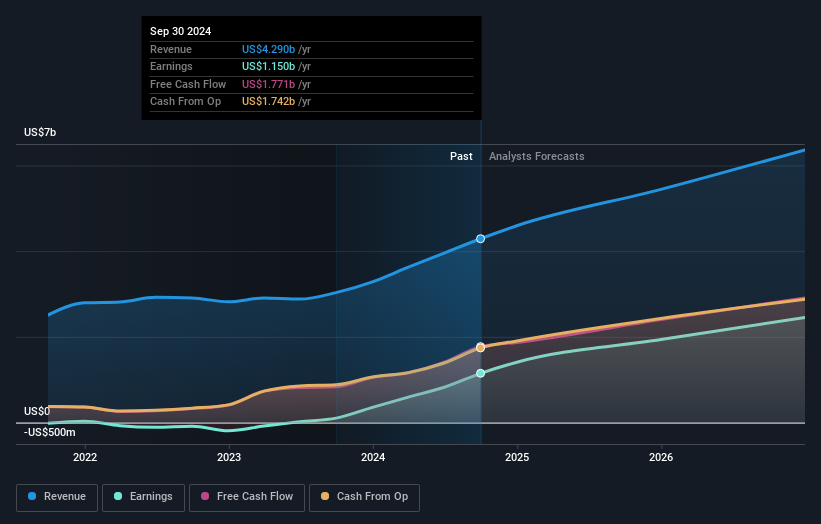Click the US$1.771b free cash flow value
The width and height of the screenshot is (821, 524).
[269, 84]
